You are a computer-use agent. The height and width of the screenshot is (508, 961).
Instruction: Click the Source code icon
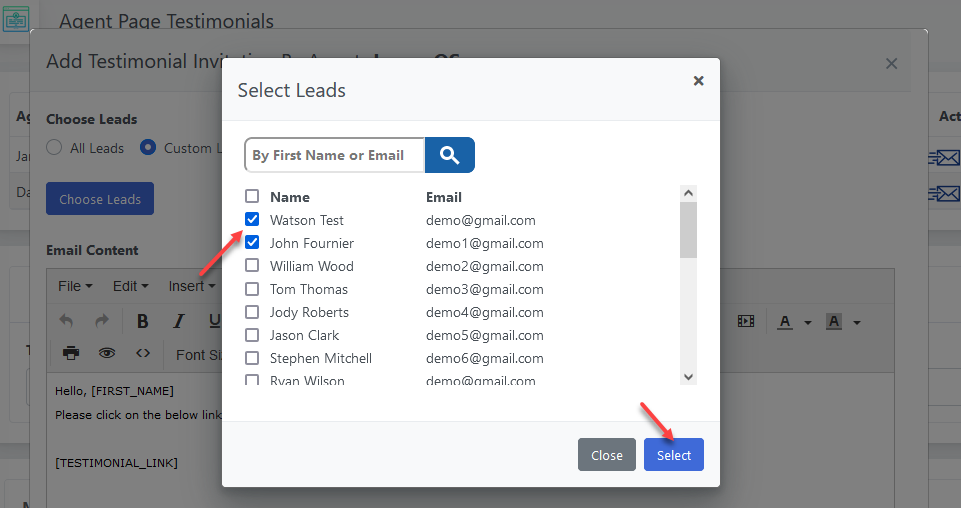coord(143,353)
